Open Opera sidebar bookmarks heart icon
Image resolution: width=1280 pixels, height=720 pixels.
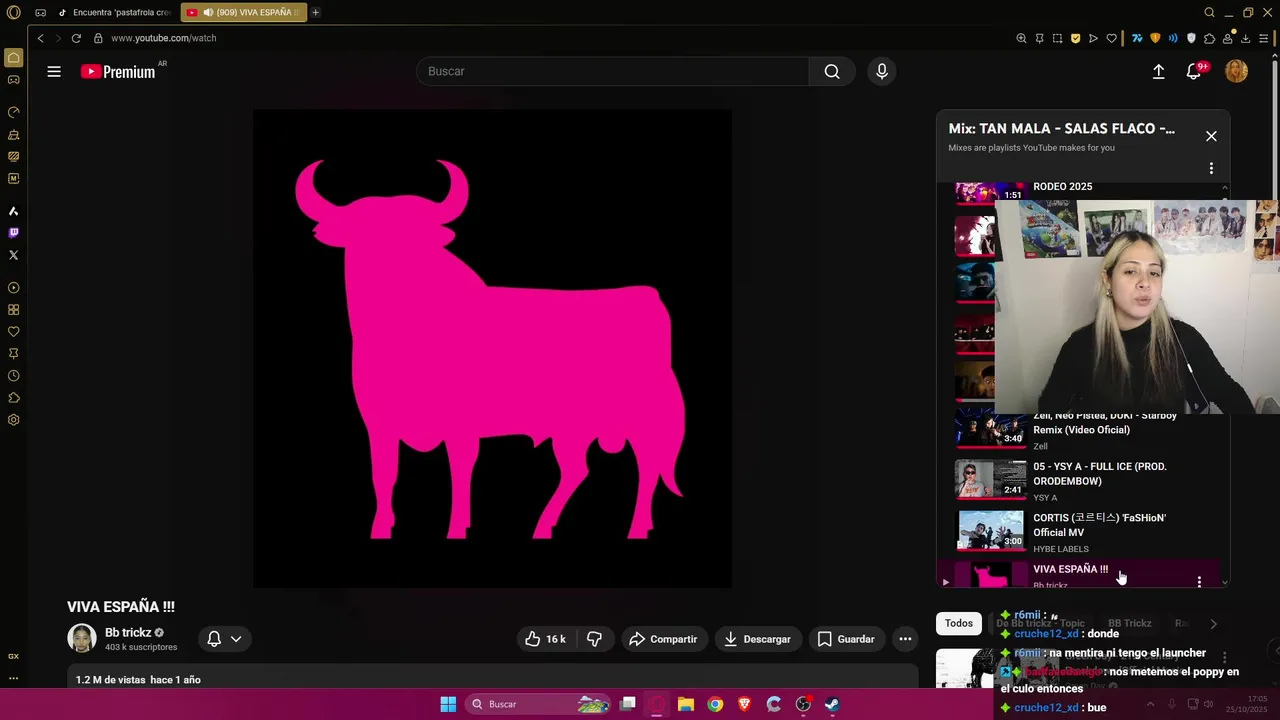[14, 332]
